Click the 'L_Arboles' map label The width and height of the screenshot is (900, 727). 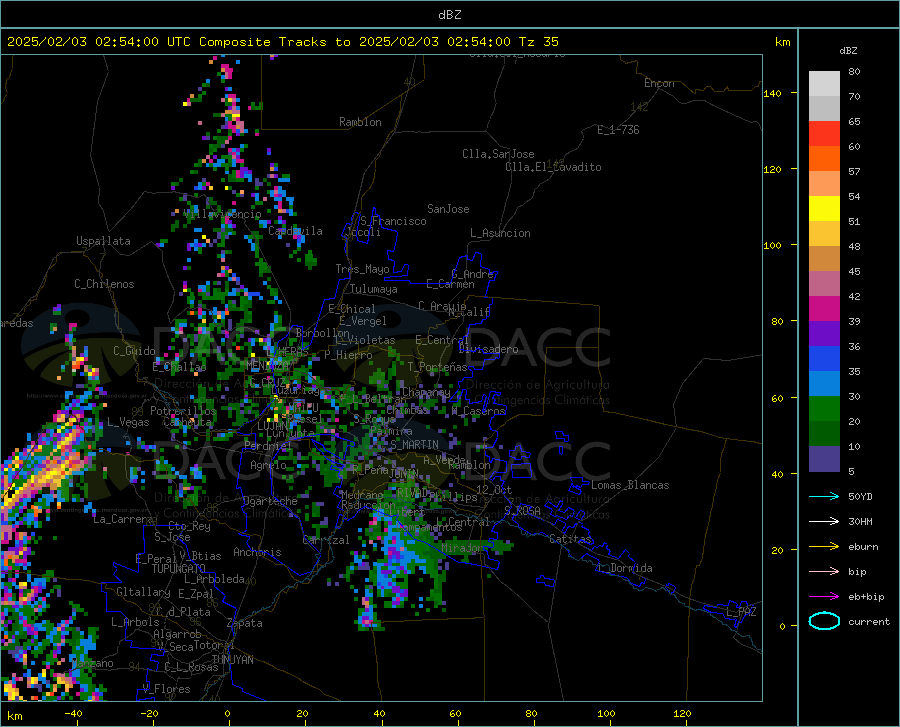coord(135,622)
